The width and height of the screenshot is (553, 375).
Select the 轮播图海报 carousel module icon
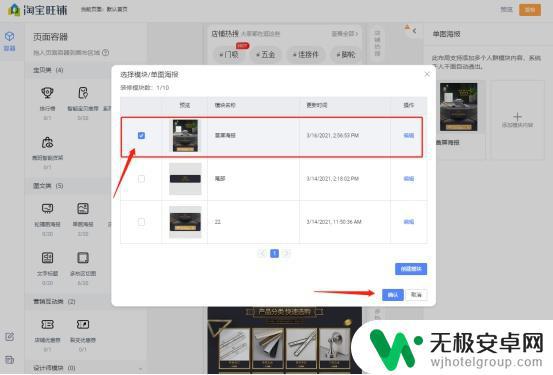click(47, 208)
